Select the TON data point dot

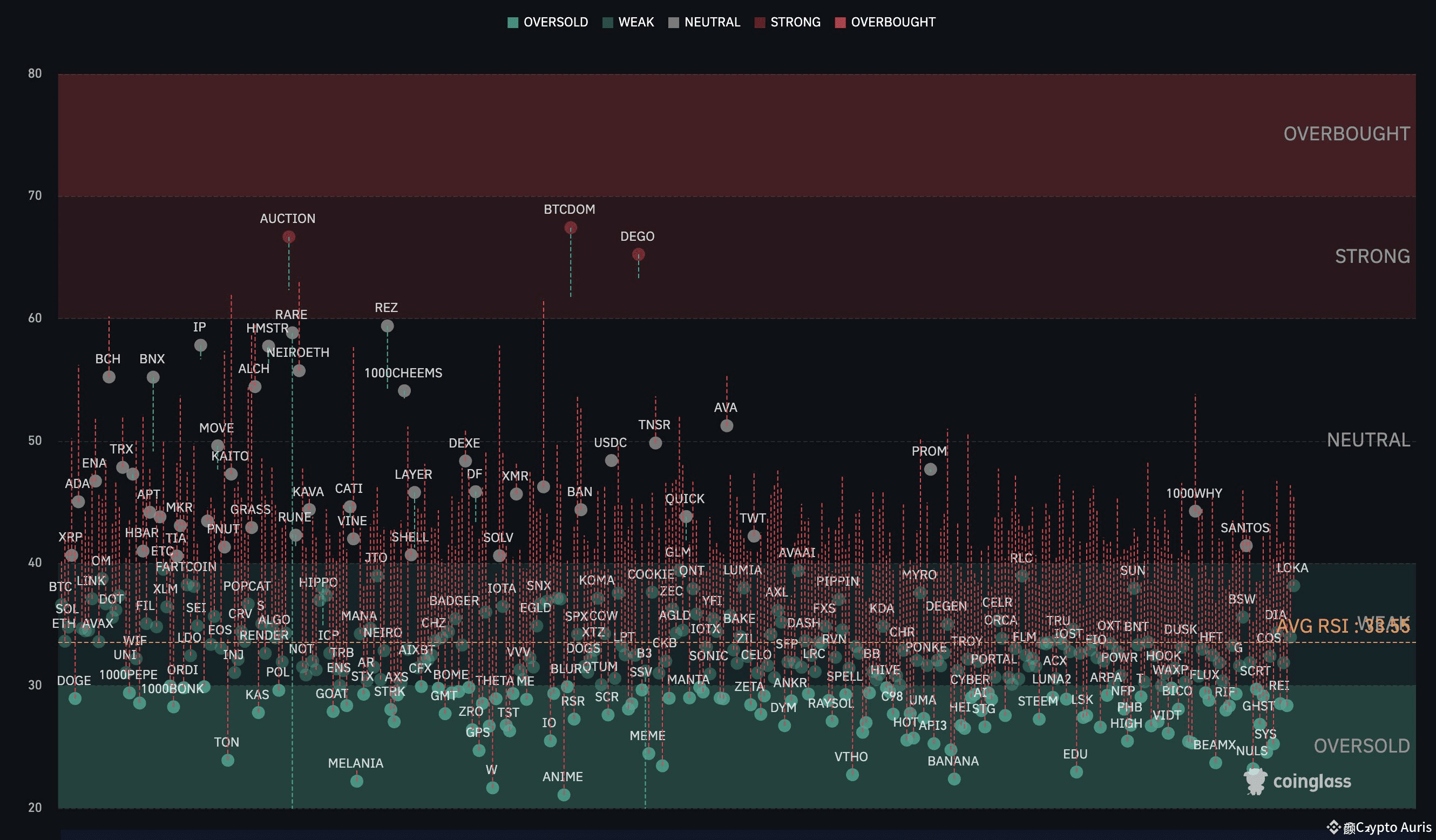click(x=227, y=760)
